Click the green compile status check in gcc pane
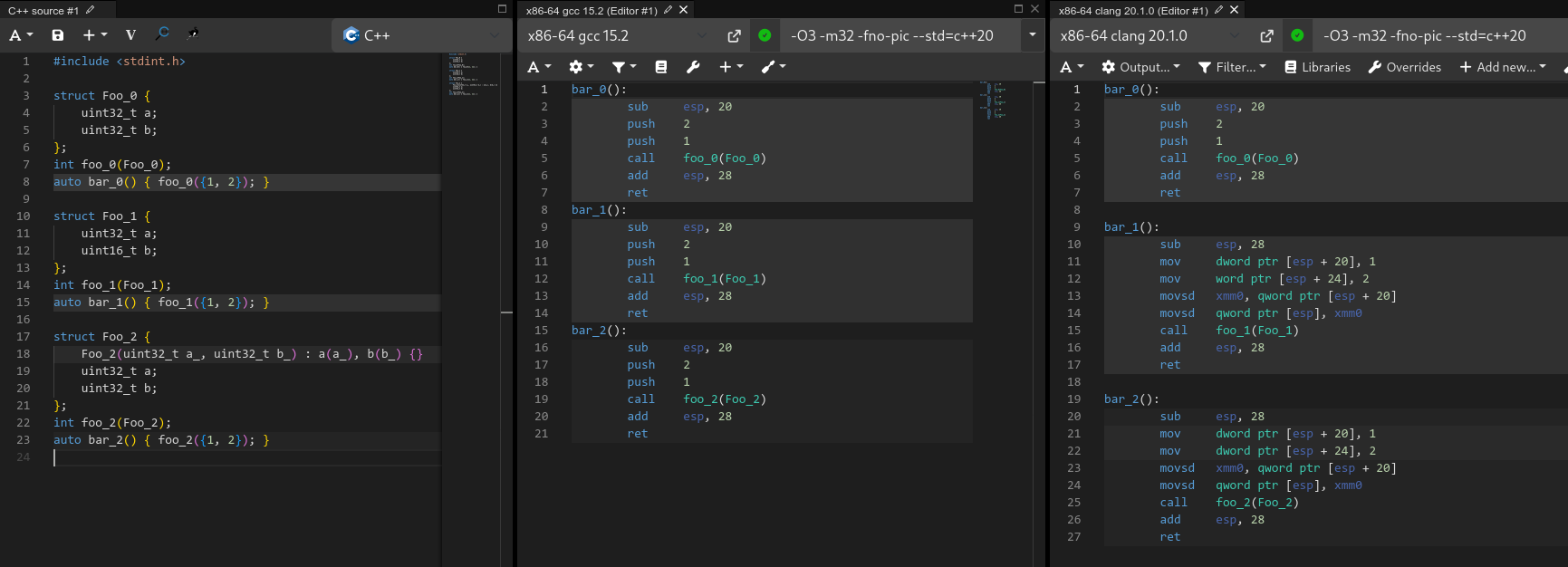Screen dimensions: 1568x567 point(765,35)
